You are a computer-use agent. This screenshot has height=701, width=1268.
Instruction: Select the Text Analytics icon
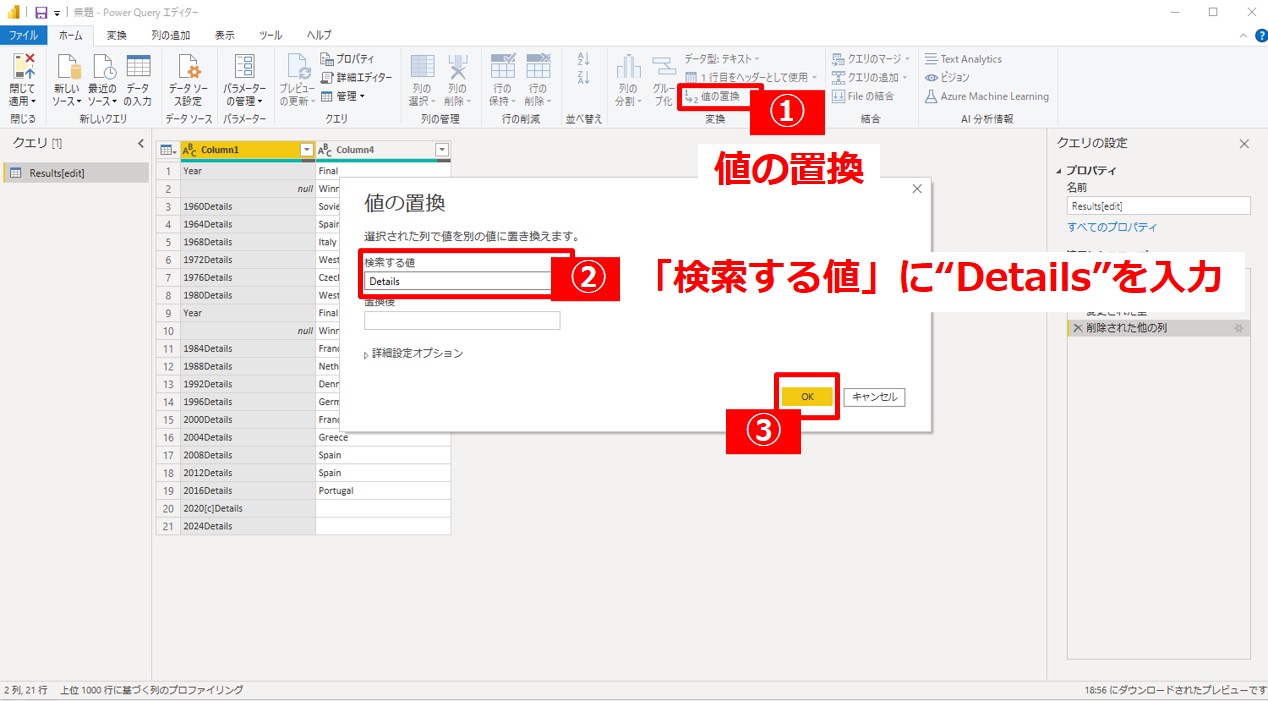tap(932, 59)
